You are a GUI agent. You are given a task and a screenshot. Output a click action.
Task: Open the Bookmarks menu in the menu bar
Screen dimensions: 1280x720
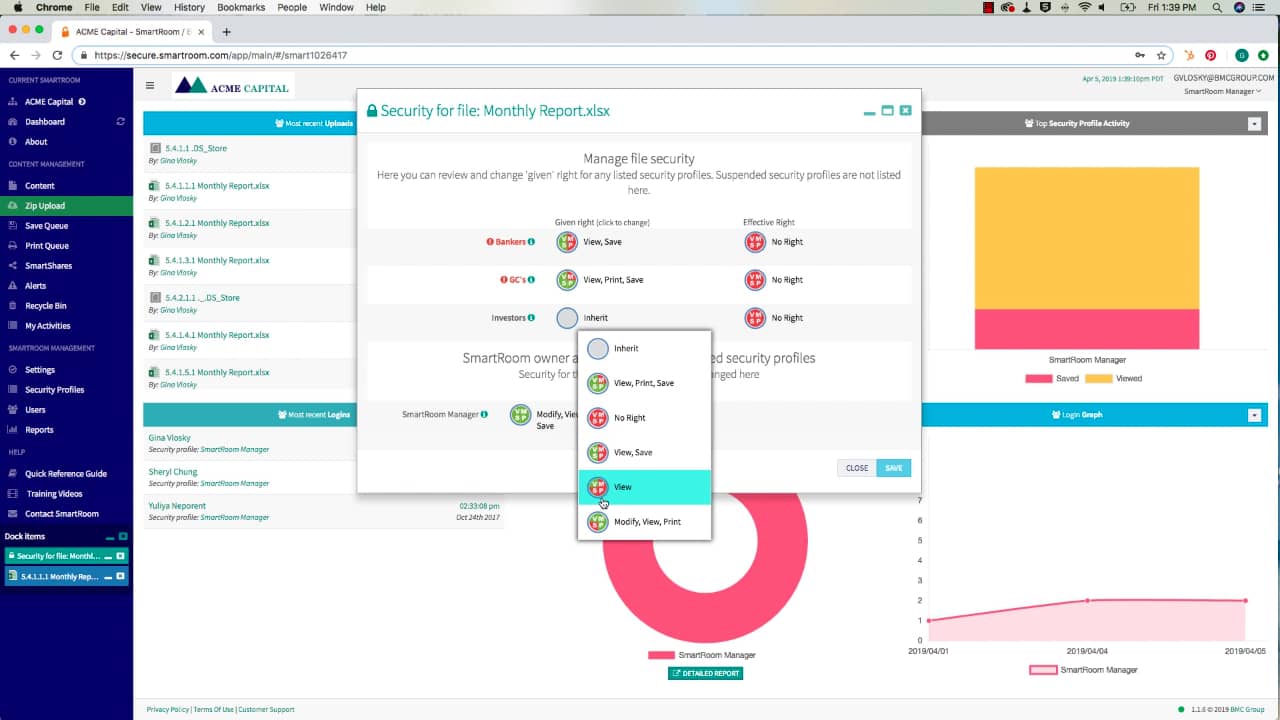(241, 7)
